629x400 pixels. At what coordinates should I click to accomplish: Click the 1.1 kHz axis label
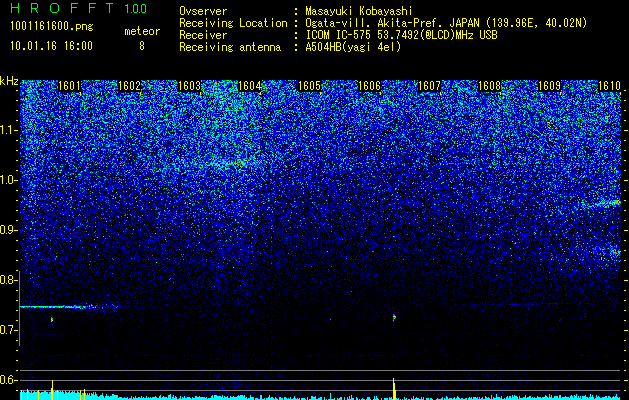(9, 130)
